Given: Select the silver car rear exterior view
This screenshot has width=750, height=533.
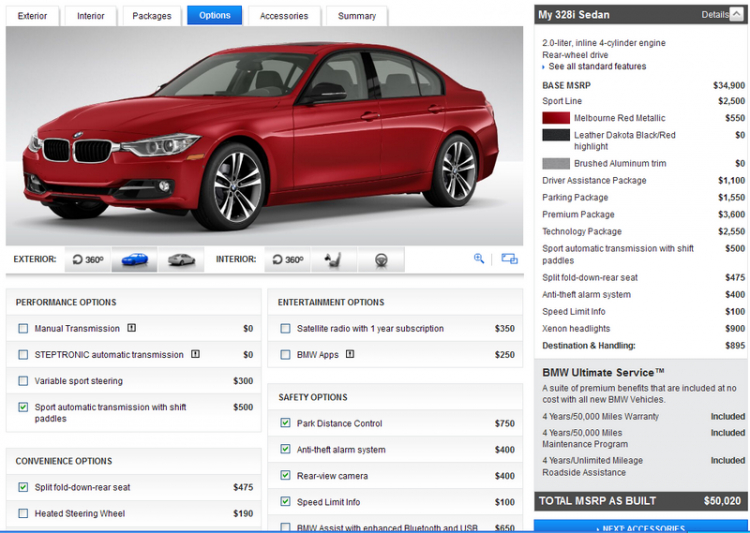Looking at the screenshot, I should [x=181, y=259].
